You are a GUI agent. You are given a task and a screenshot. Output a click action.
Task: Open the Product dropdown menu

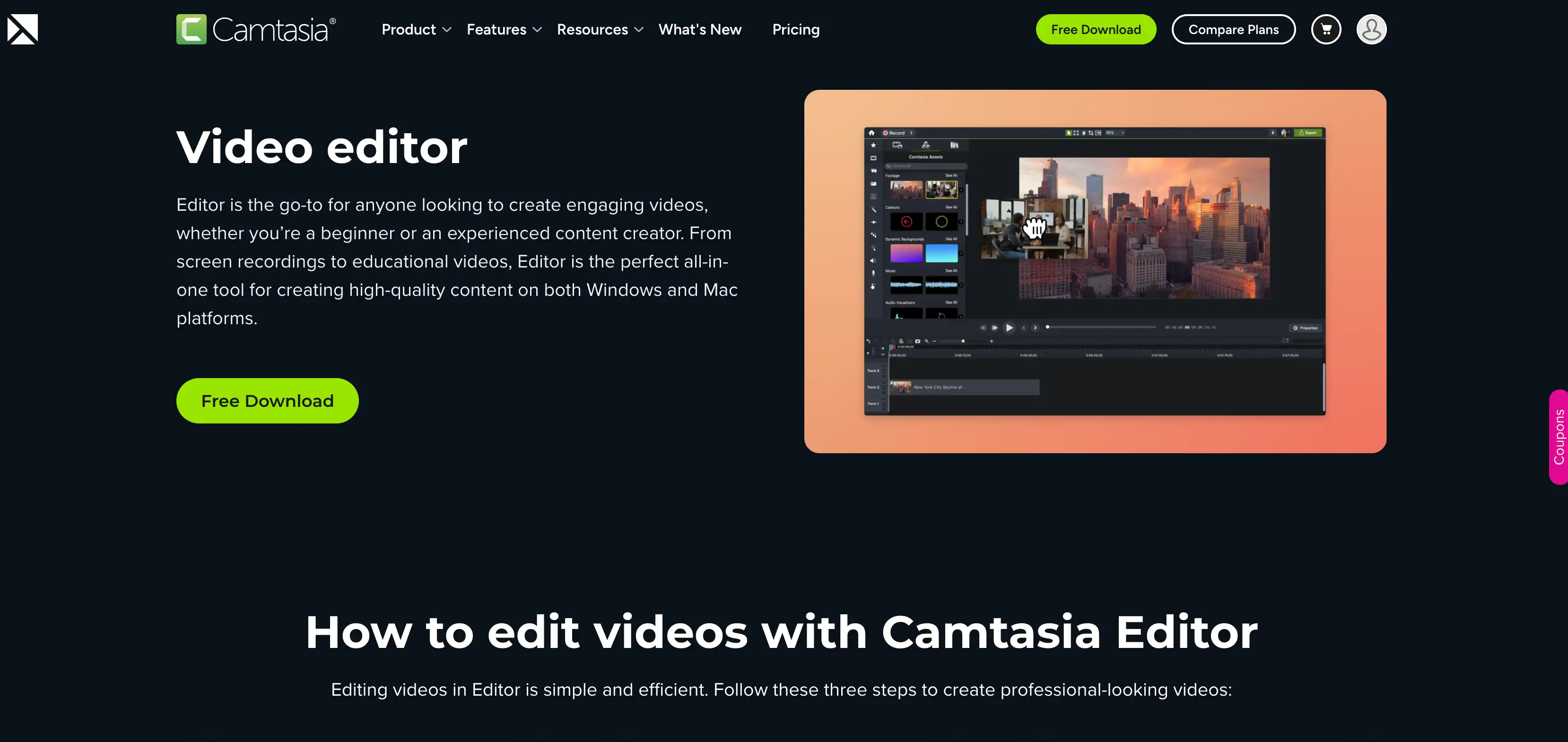click(409, 29)
